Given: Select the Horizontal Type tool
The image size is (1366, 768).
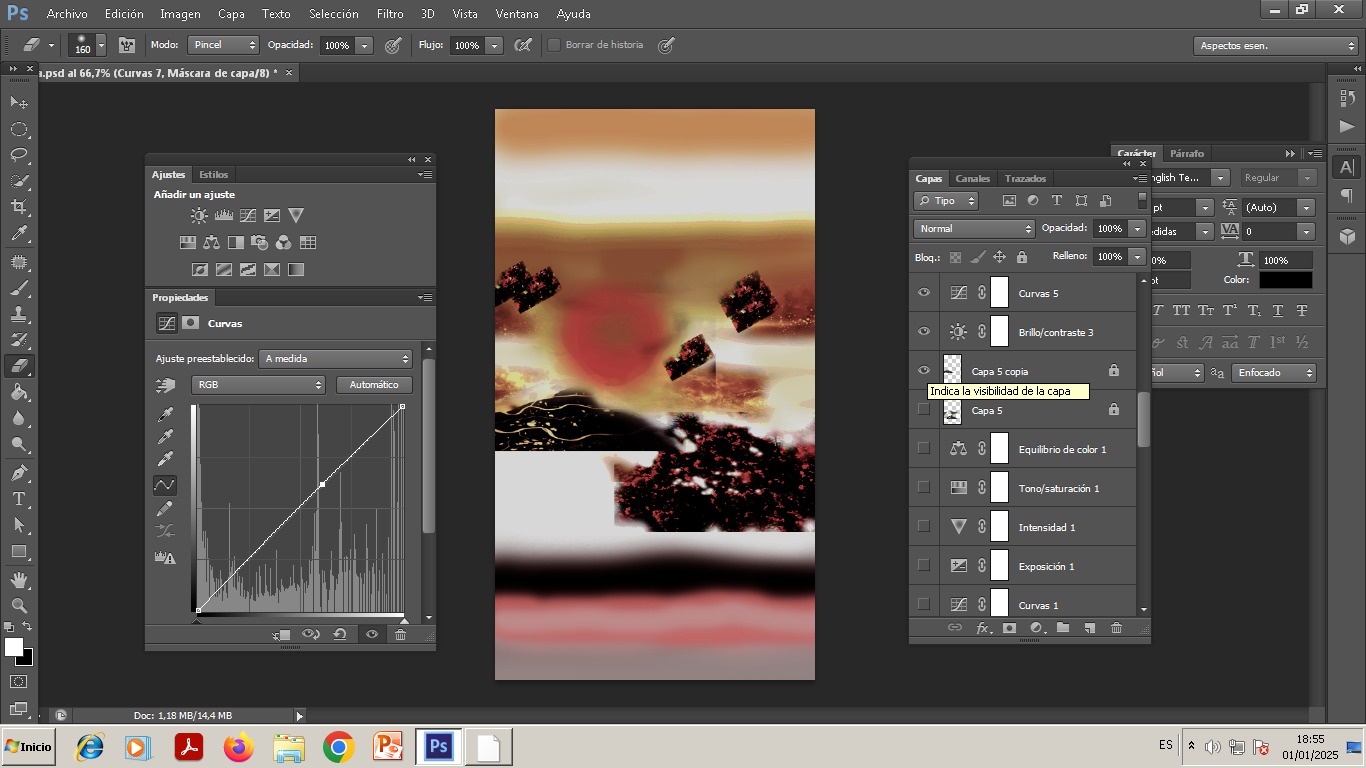Looking at the screenshot, I should [19, 498].
